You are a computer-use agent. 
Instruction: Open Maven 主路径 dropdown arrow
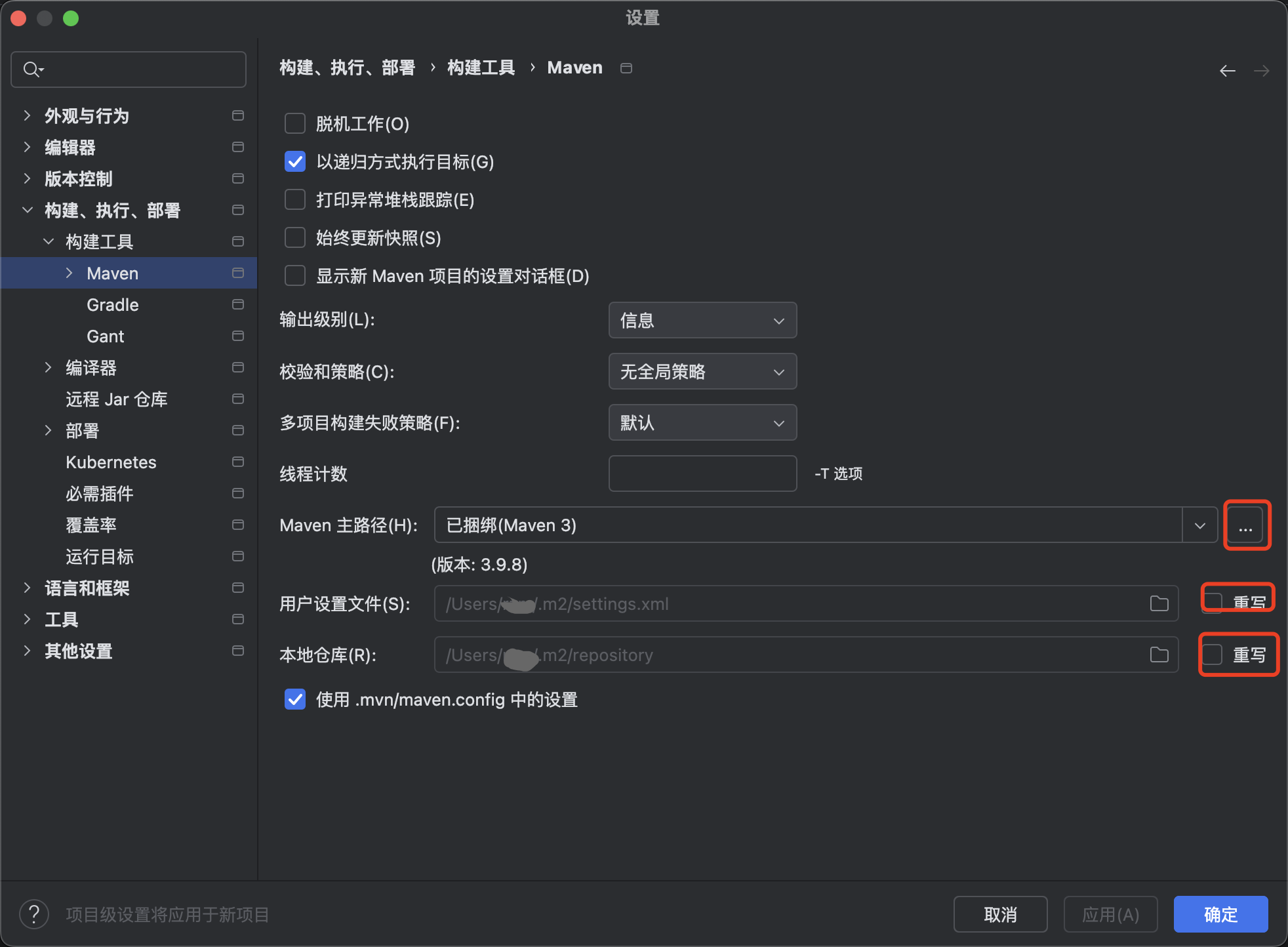1200,525
